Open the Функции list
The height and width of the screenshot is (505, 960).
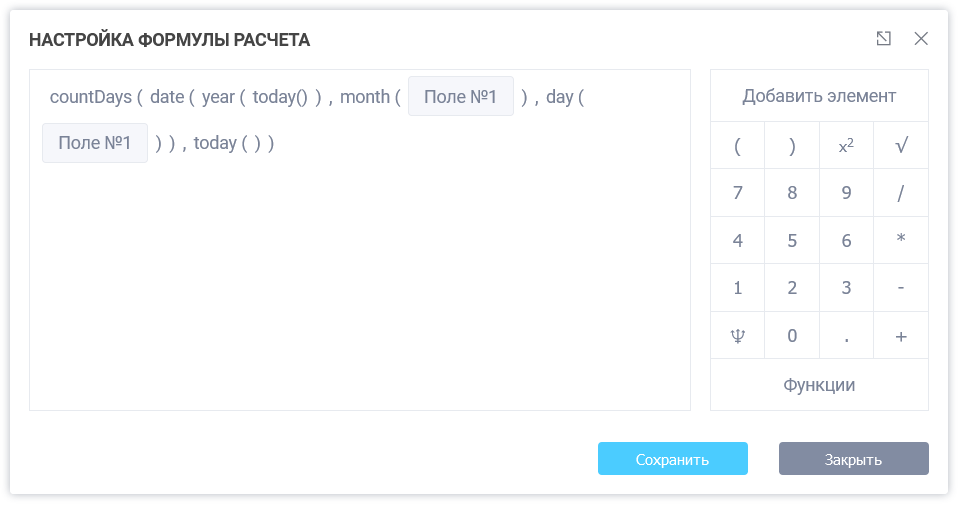(x=819, y=385)
